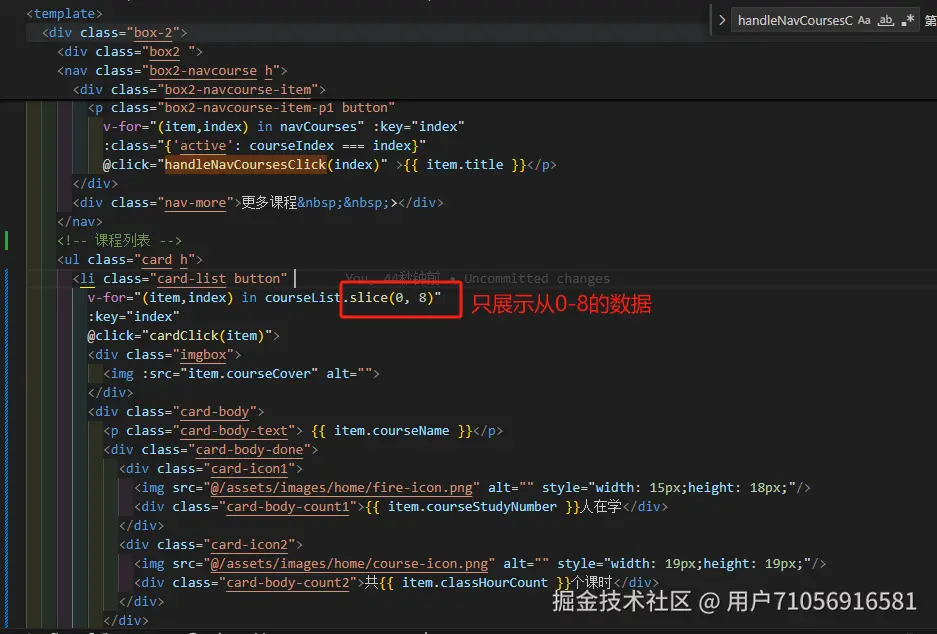Toggle Use Regular Expression (.*) option
The image size is (937, 634).
tap(908, 20)
